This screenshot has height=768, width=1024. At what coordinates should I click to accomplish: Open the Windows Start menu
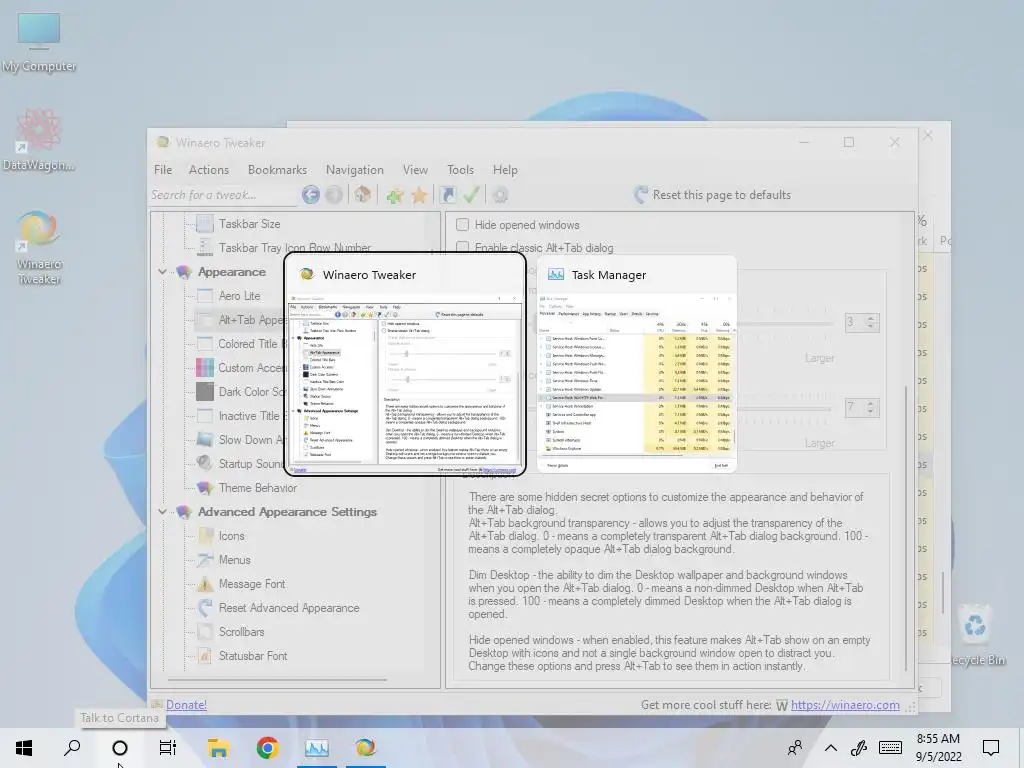pyautogui.click(x=24, y=748)
